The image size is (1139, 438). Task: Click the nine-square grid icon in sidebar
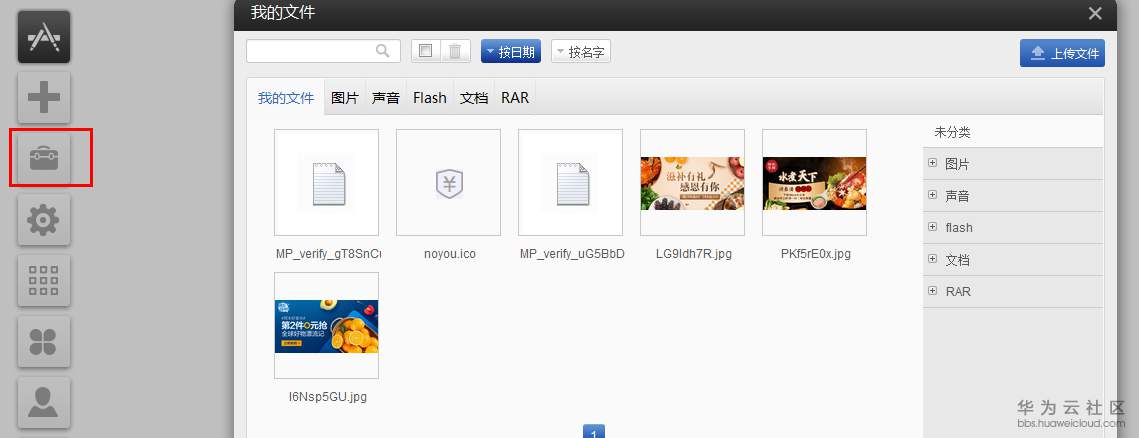[x=44, y=280]
